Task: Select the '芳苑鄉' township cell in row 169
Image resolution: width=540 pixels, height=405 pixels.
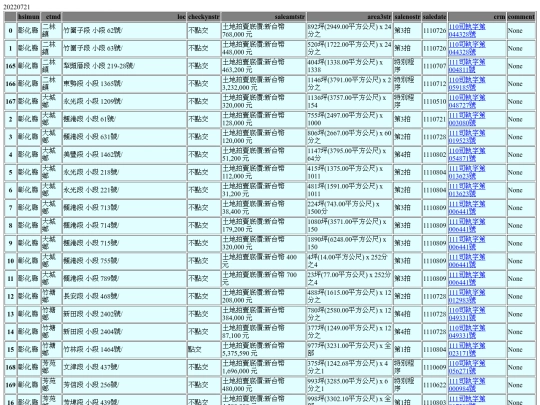Action: click(51, 385)
